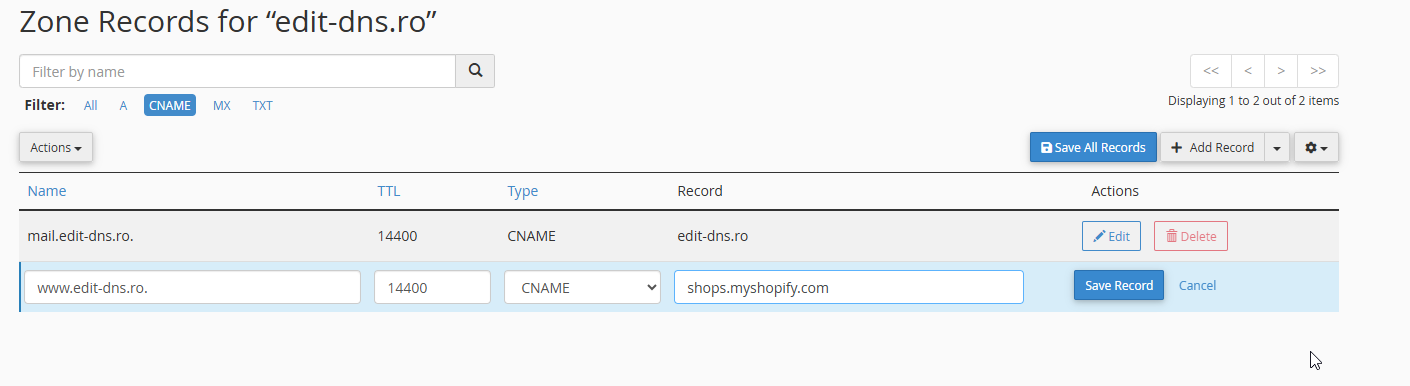
Task: Save the www.edit-dns.ro. record
Action: 1119,285
